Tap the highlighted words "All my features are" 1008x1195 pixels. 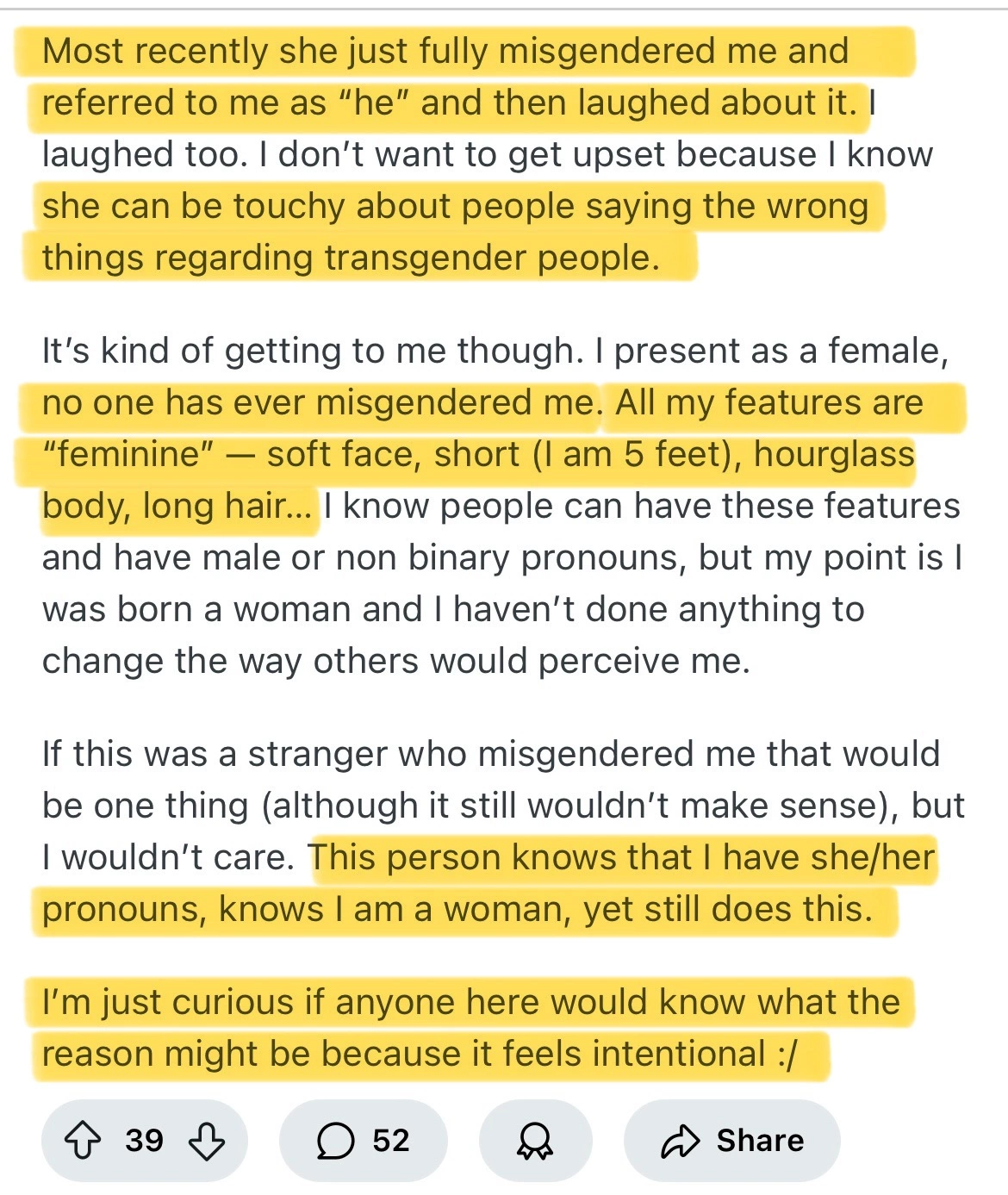point(768,403)
